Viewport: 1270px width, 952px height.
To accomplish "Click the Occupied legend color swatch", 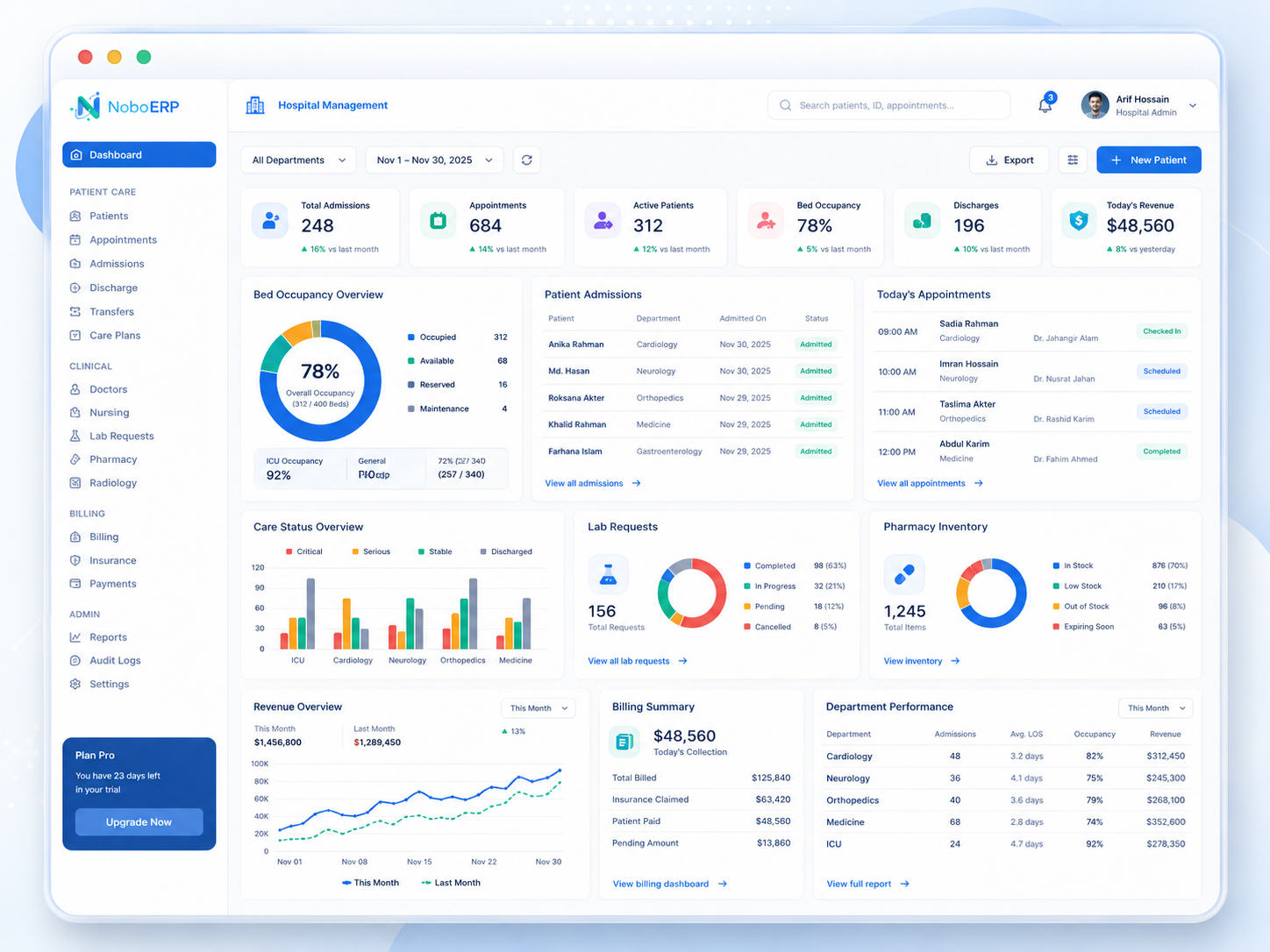I will tap(411, 337).
